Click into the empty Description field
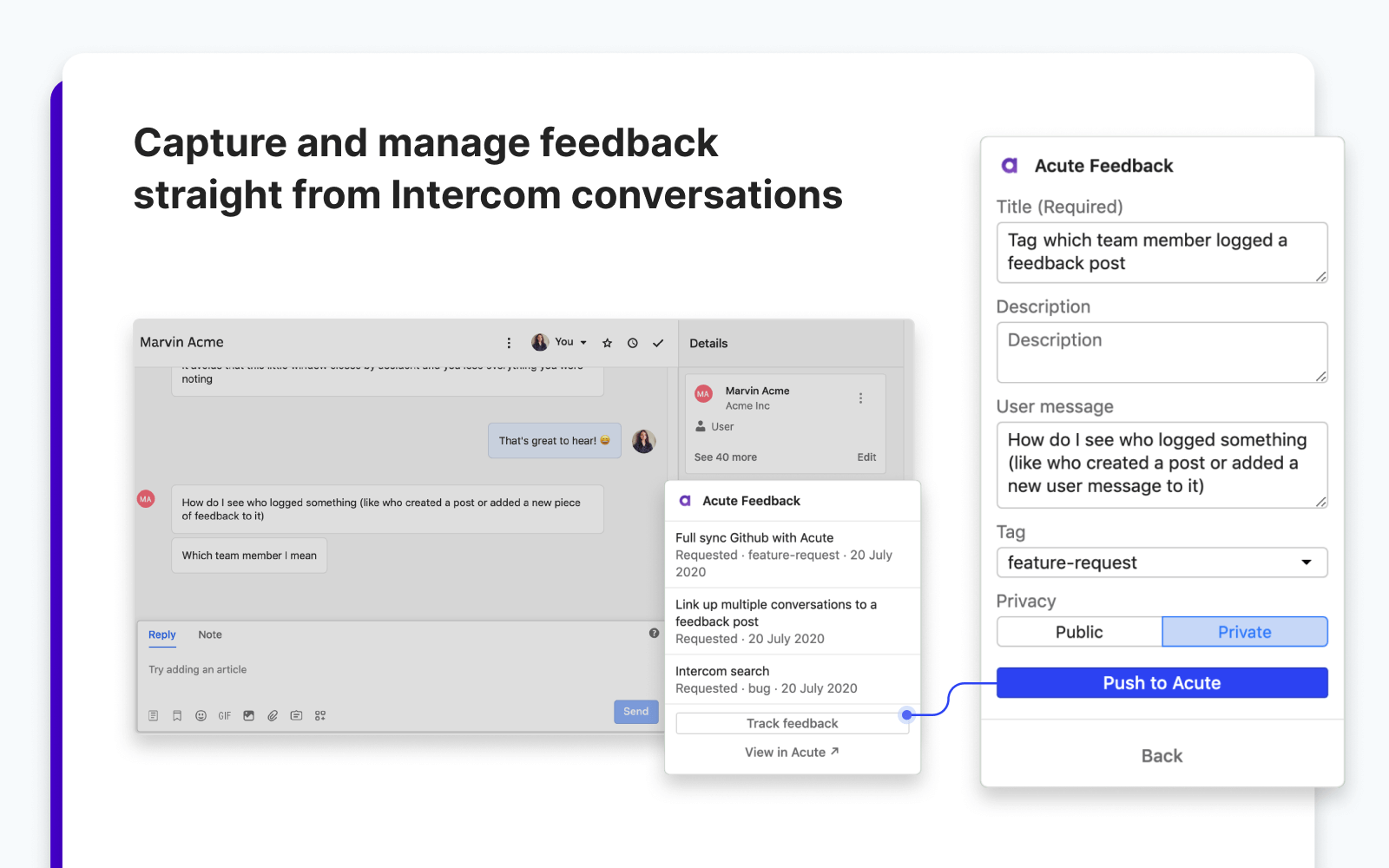This screenshot has width=1389, height=868. click(x=1162, y=352)
